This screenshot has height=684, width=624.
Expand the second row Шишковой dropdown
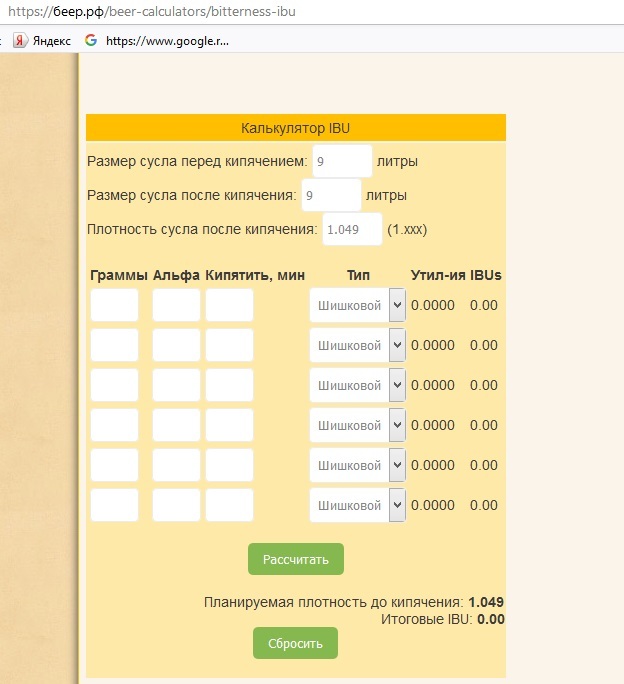357,345
